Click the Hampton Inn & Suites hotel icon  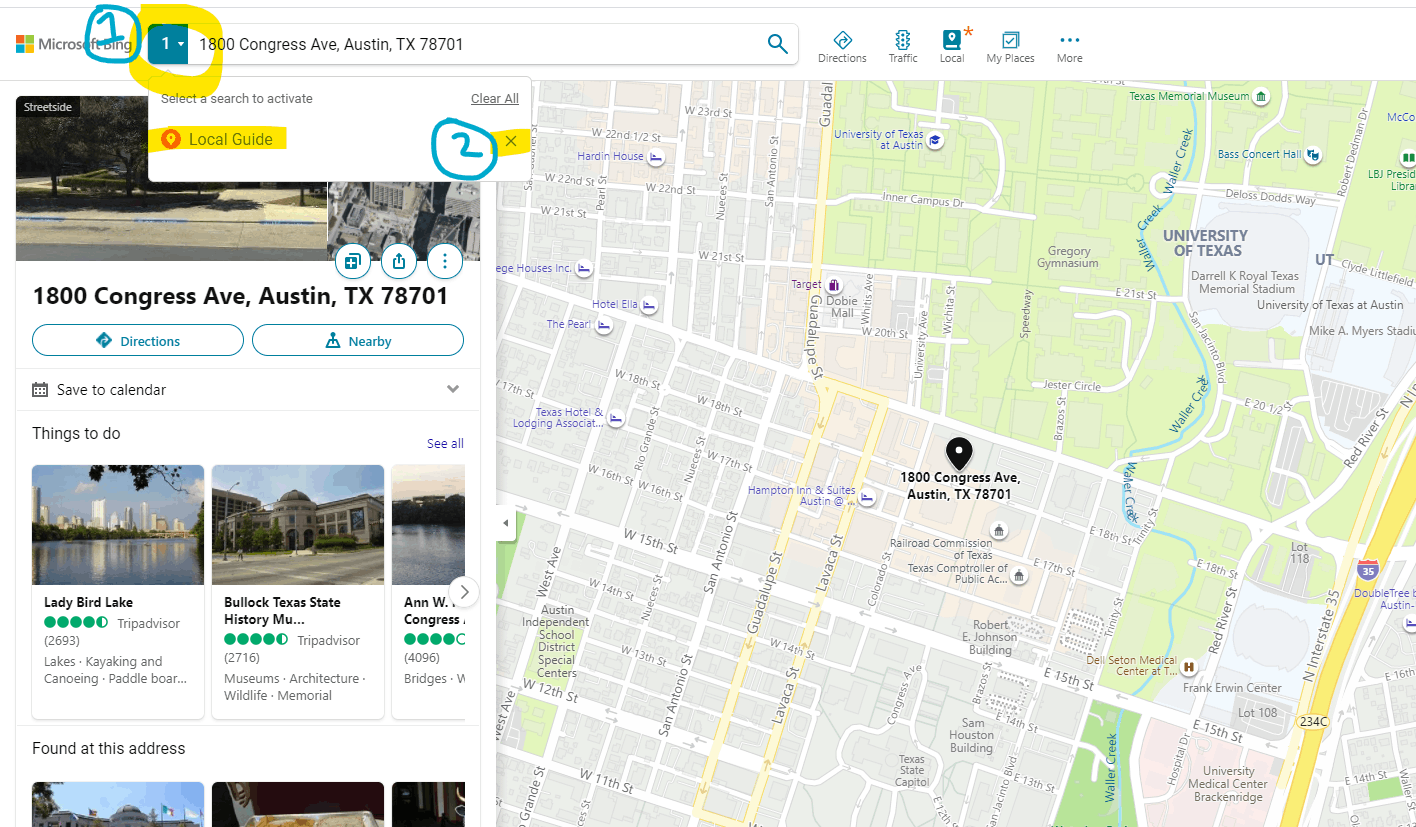coord(868,497)
